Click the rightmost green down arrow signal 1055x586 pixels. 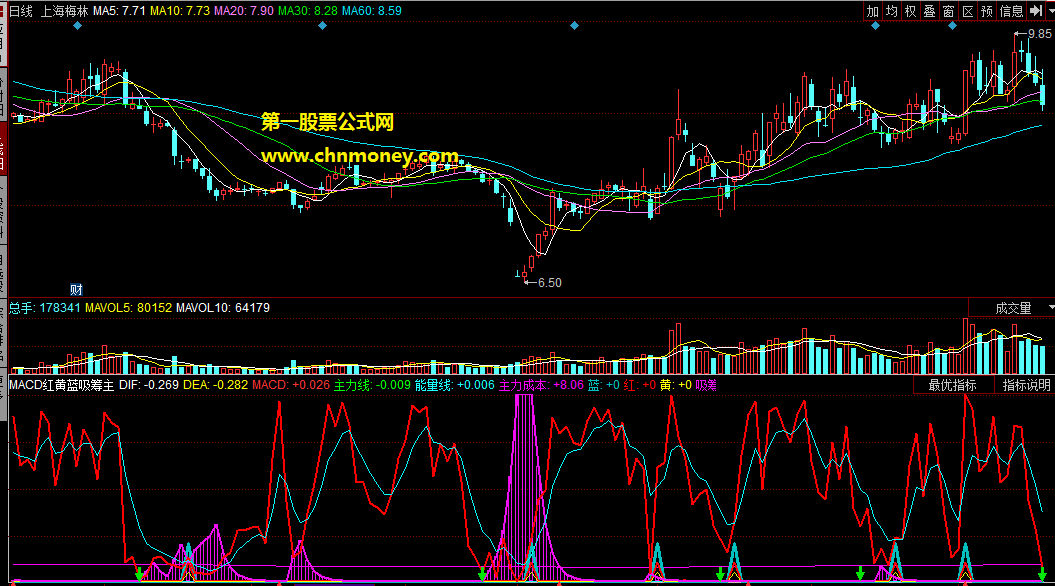(x=1042, y=574)
